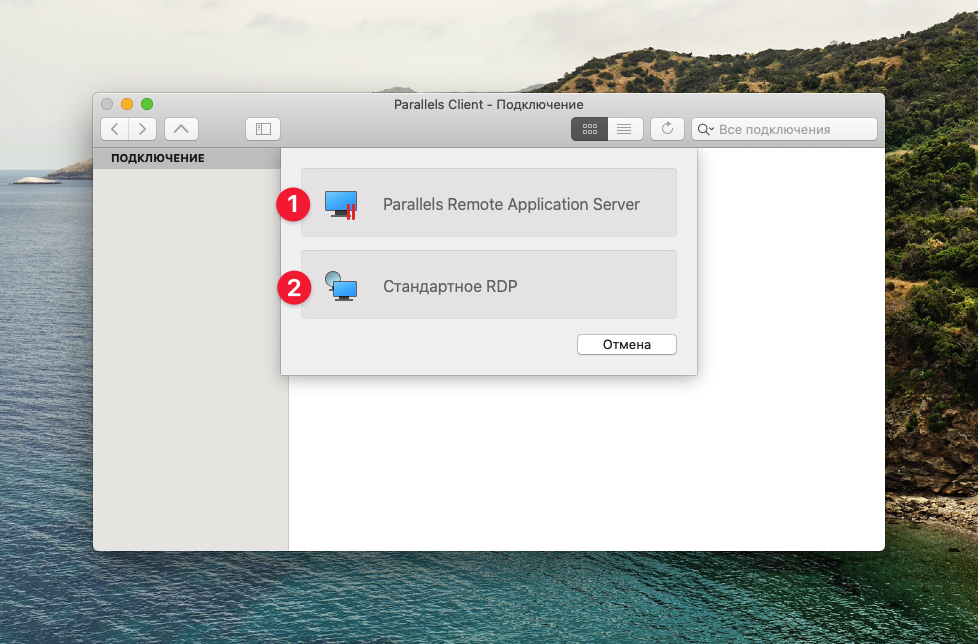The image size is (978, 644).
Task: Select the 'Стандартное RDP' connection type
Action: click(450, 287)
